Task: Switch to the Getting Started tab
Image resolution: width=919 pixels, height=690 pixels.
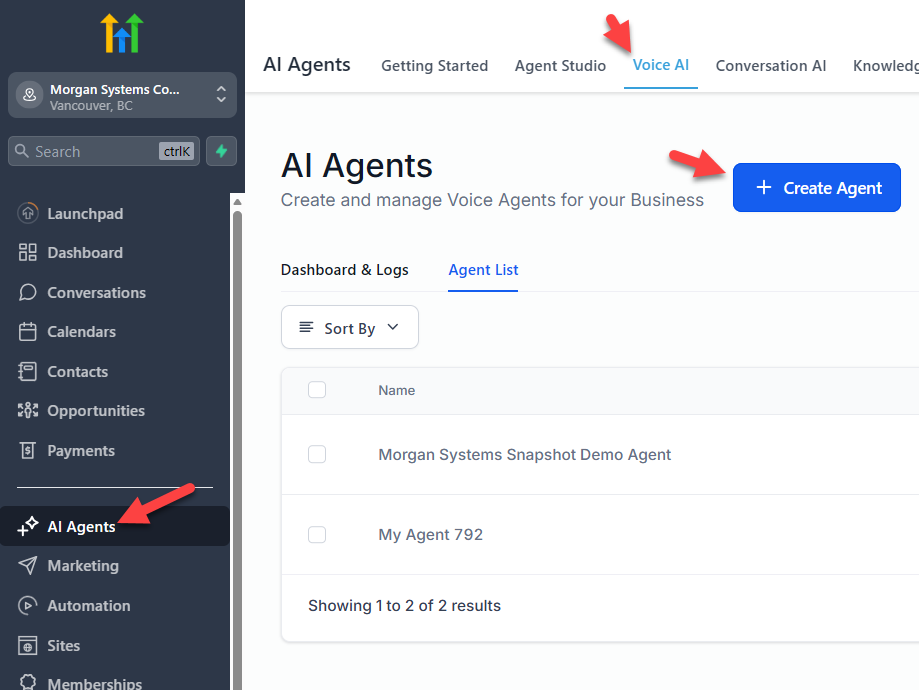Action: [434, 66]
